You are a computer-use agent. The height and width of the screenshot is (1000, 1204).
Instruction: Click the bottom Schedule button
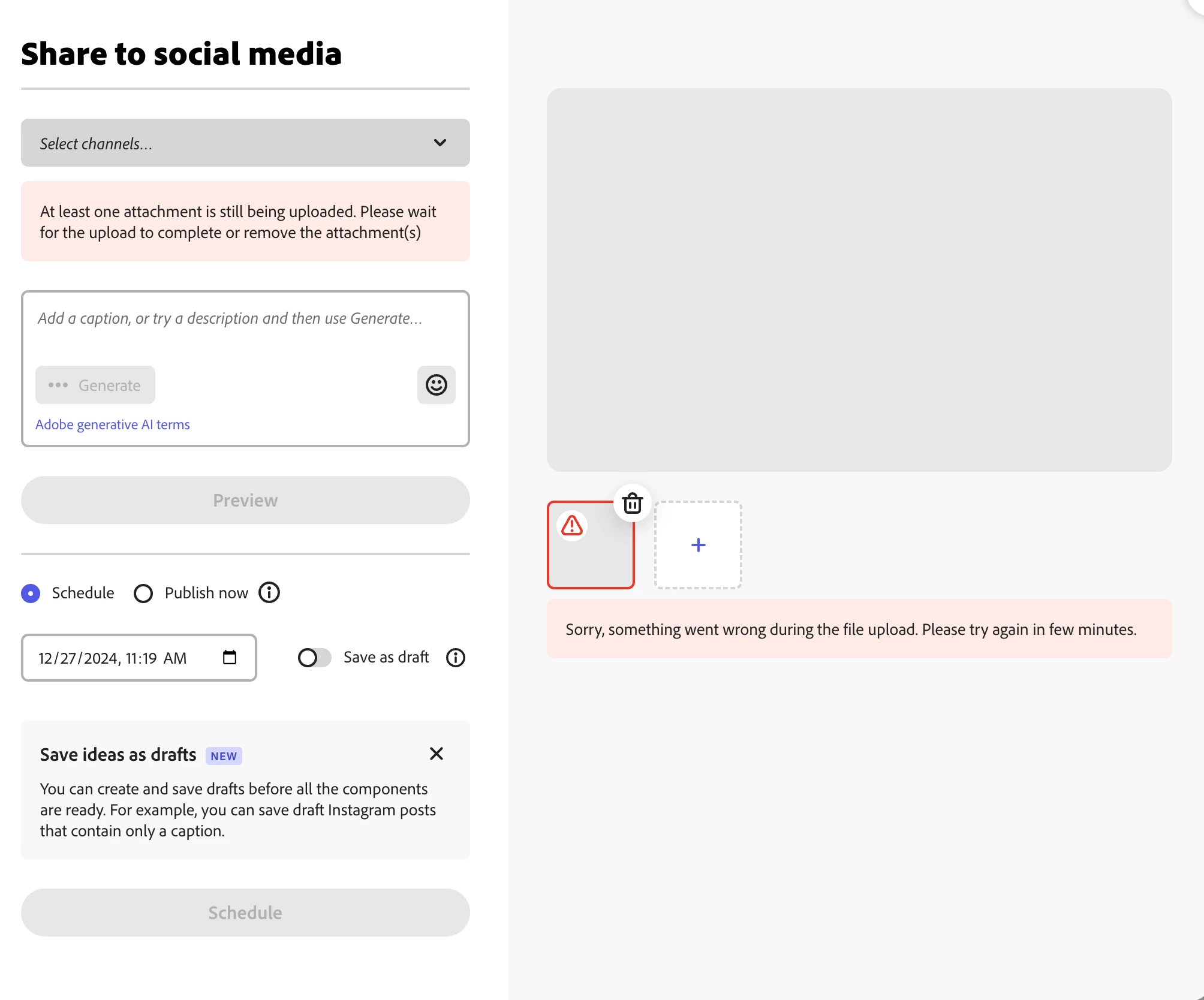245,912
